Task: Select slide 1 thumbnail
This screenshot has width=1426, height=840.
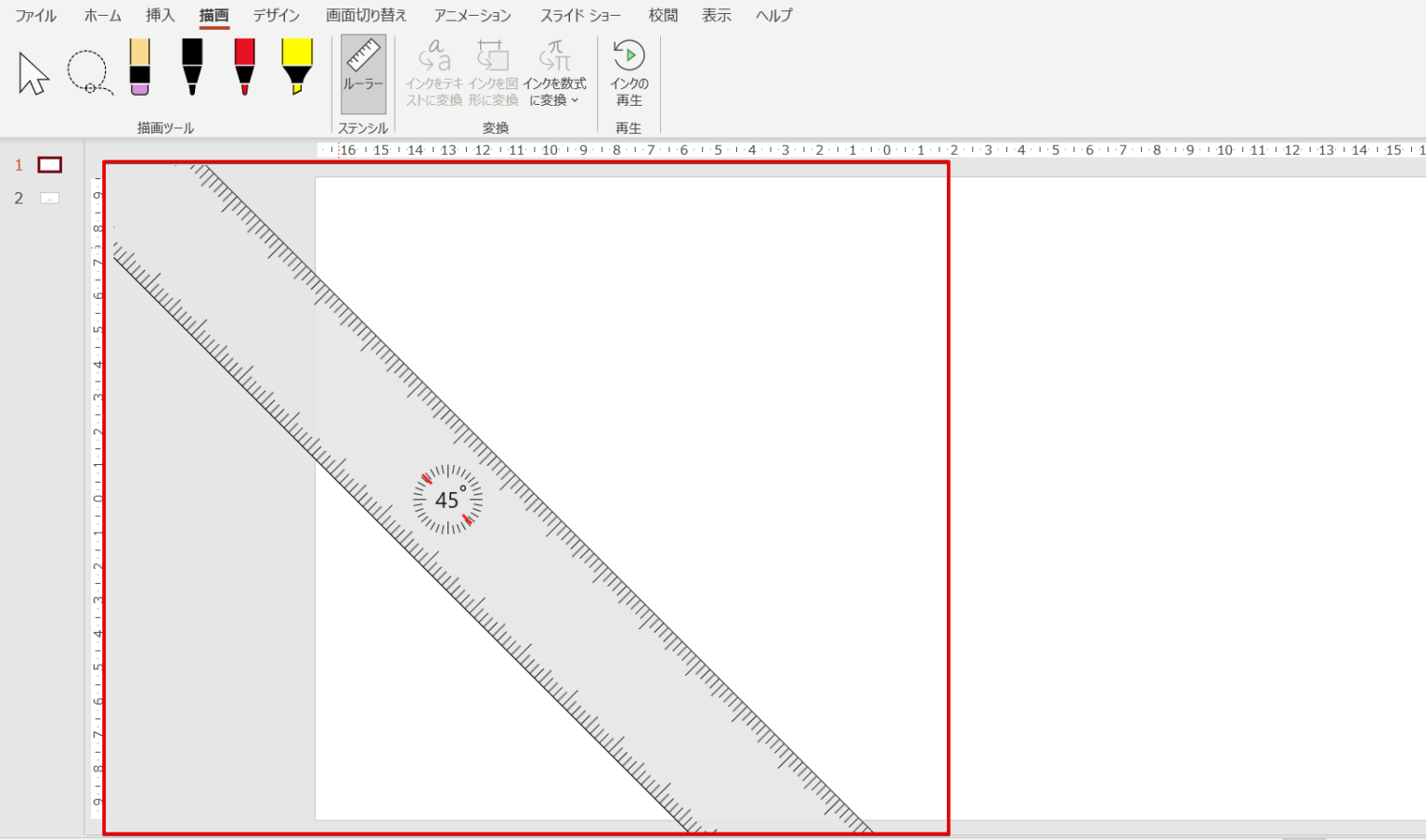Action: (49, 165)
